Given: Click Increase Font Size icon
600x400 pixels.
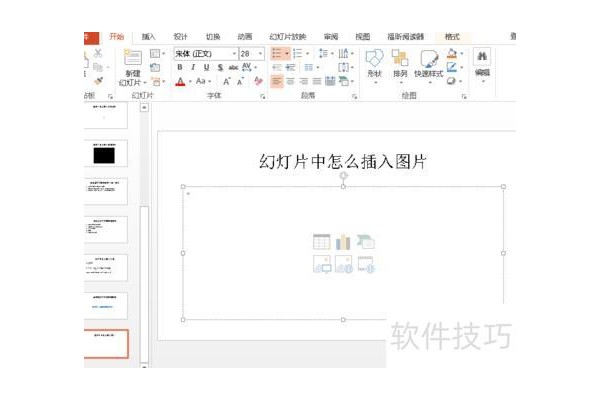Looking at the screenshot, I should pos(227,81).
